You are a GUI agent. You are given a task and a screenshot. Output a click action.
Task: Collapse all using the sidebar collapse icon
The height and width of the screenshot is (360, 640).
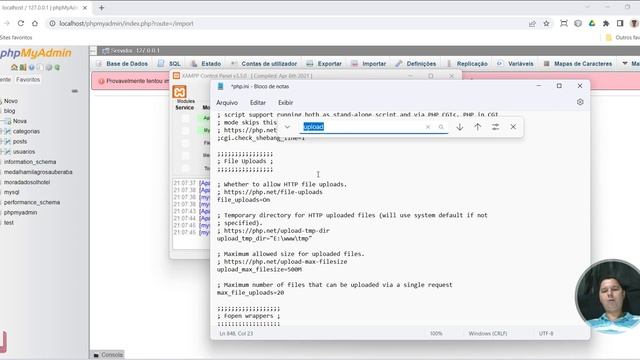(x=74, y=91)
